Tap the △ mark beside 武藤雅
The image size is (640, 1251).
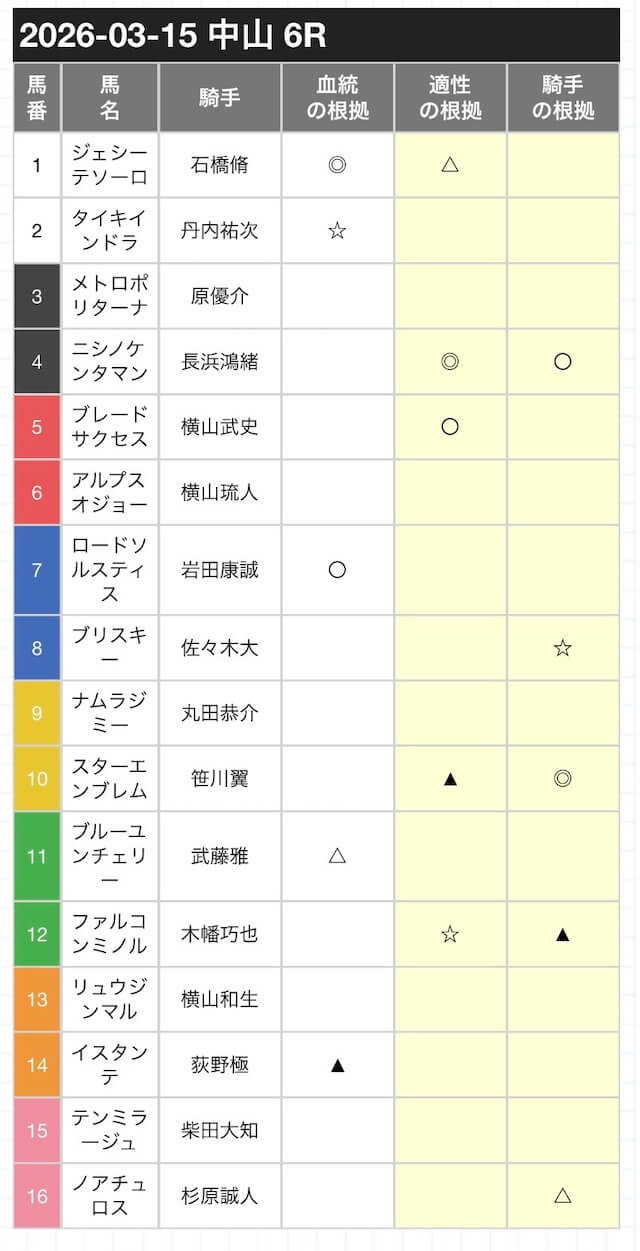point(337,856)
